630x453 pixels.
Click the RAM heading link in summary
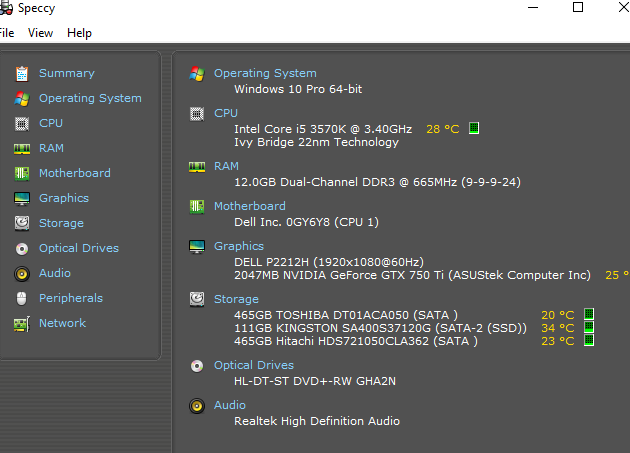(x=226, y=166)
